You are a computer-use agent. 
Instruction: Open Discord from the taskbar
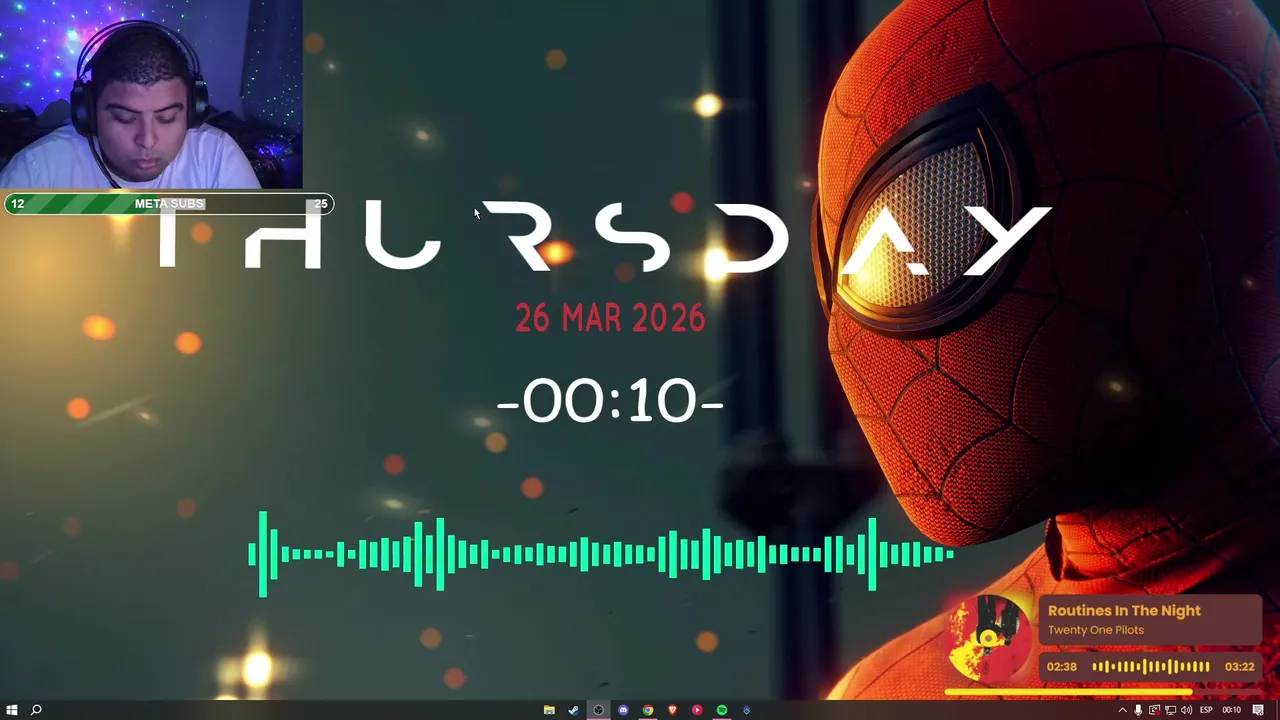click(623, 710)
